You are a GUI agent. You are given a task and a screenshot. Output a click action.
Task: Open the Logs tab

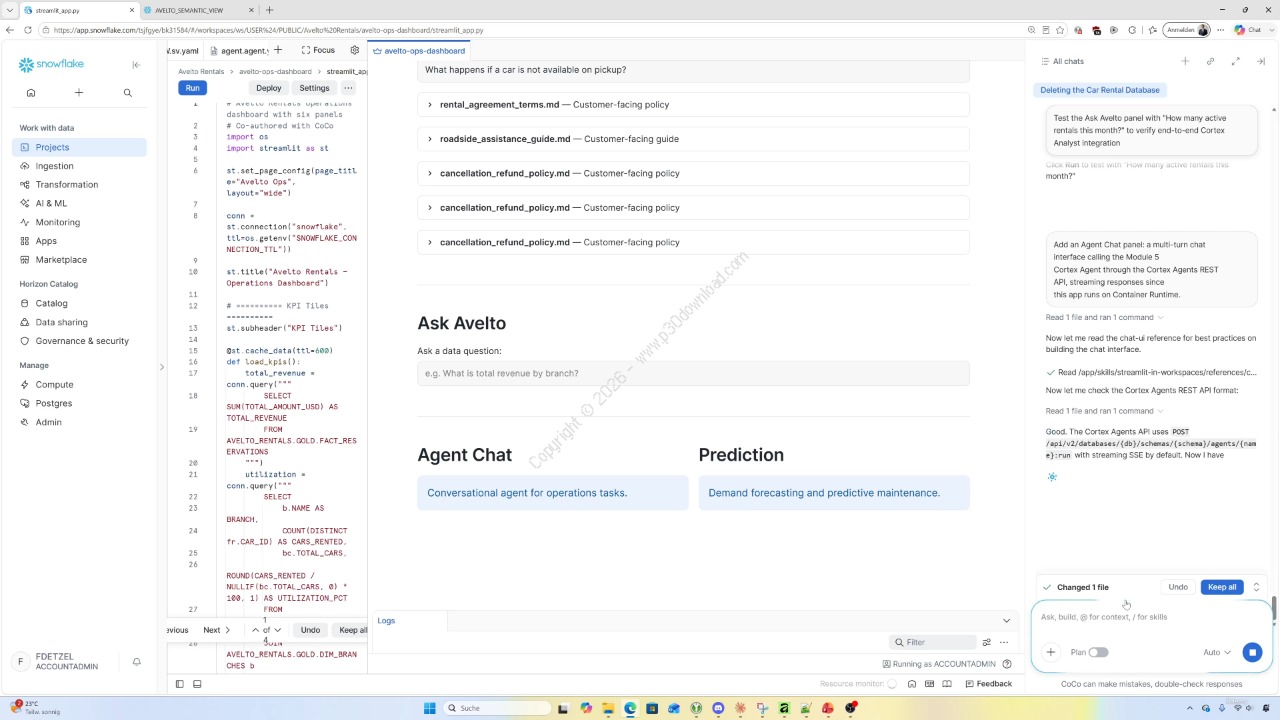[x=386, y=621]
